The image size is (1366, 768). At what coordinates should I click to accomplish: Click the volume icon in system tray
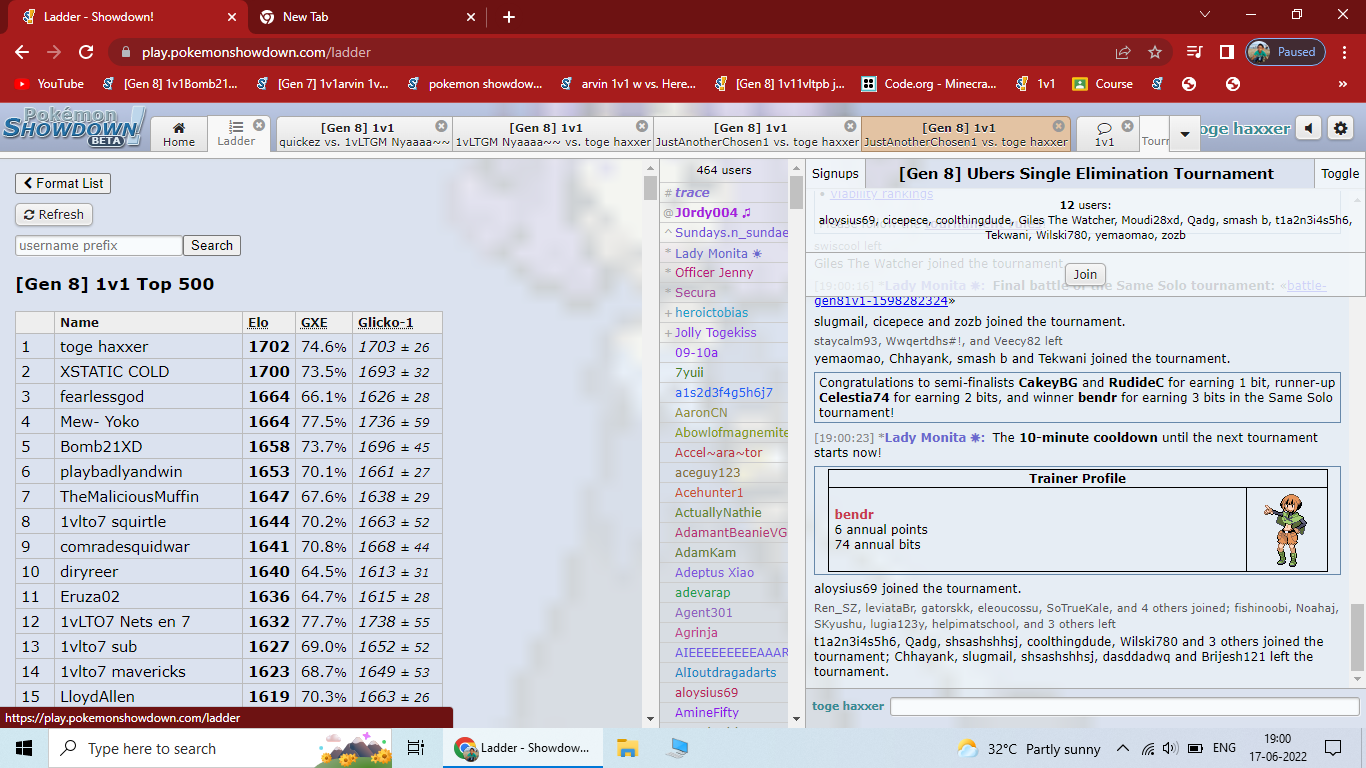click(1169, 748)
